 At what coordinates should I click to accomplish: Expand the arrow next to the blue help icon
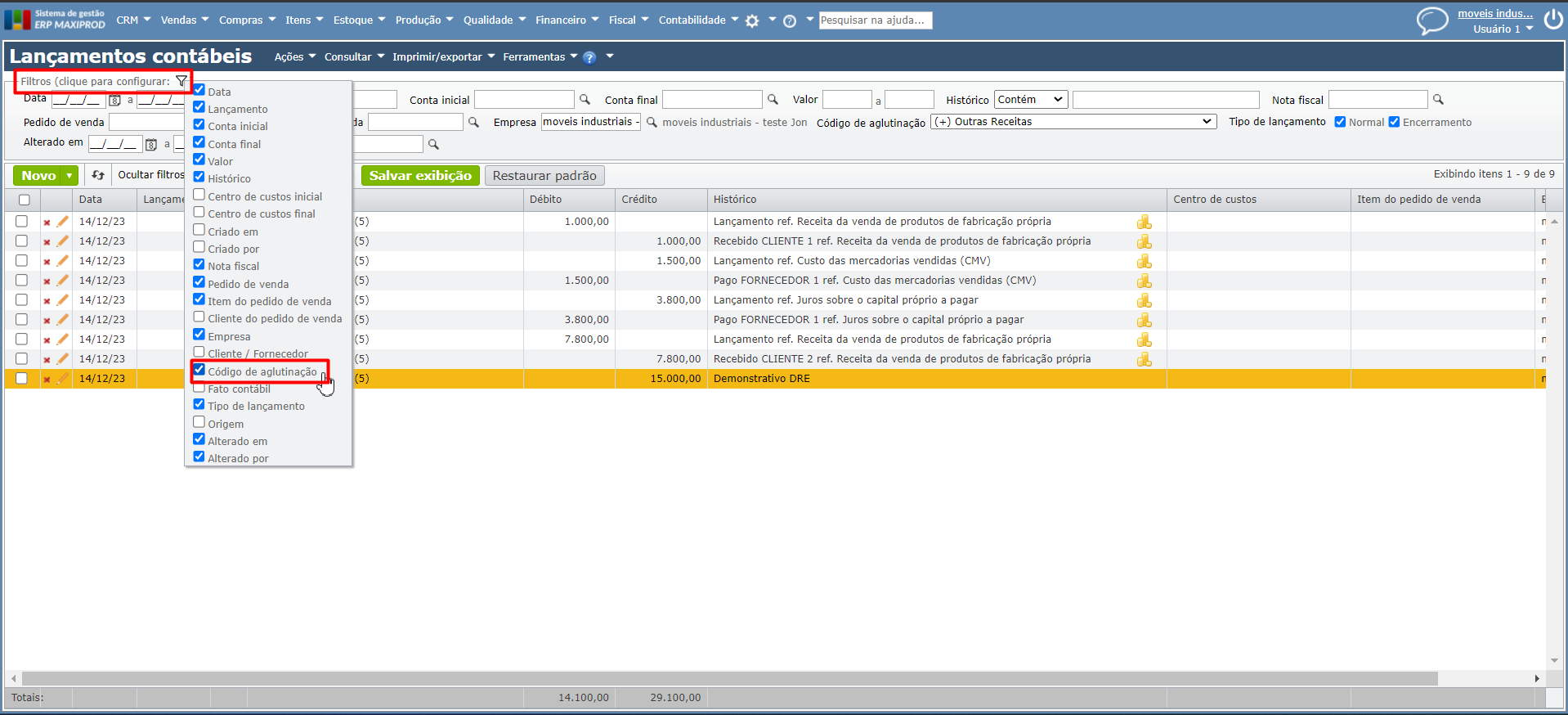pyautogui.click(x=609, y=56)
